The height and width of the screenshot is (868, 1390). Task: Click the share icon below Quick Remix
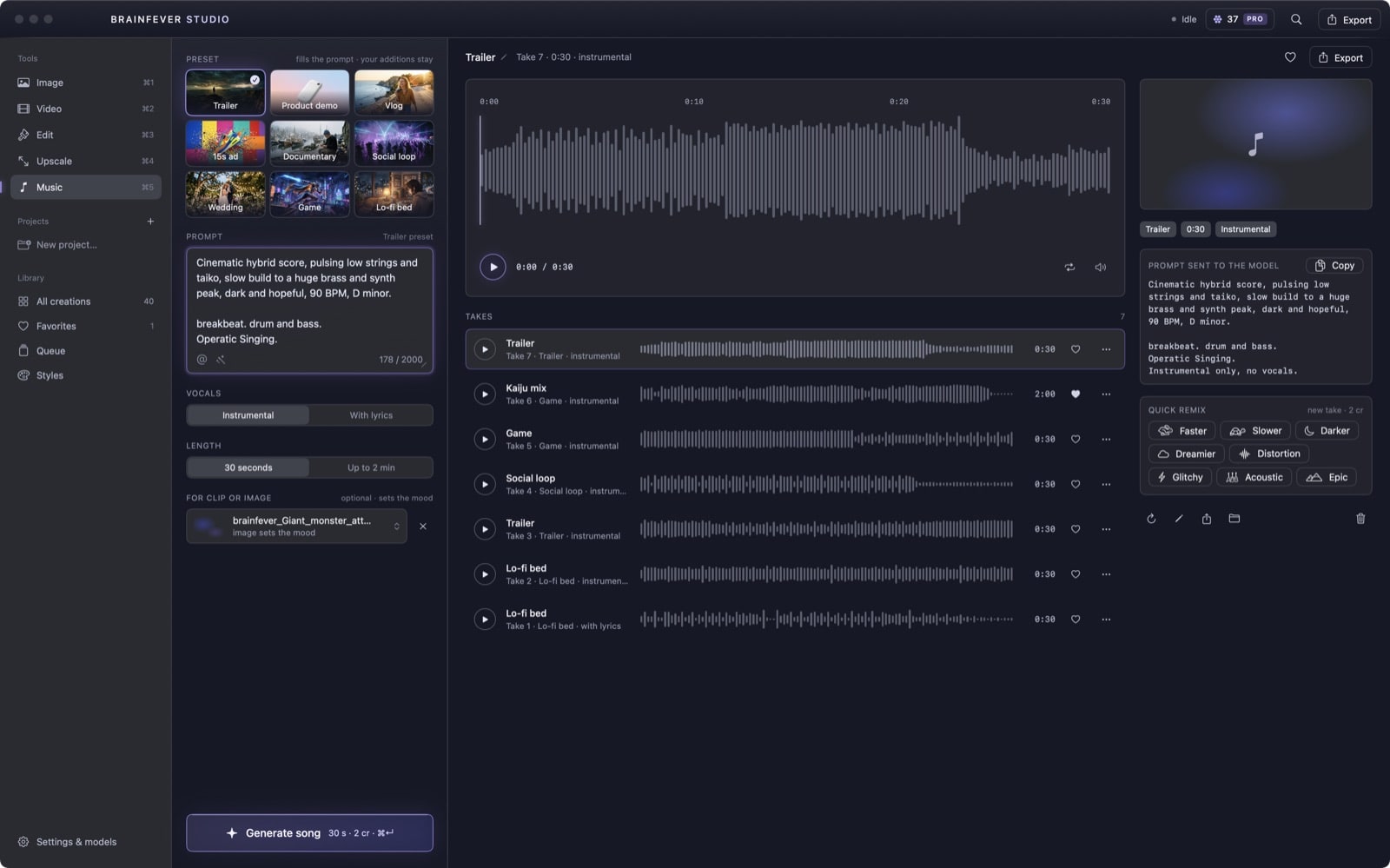coord(1207,519)
